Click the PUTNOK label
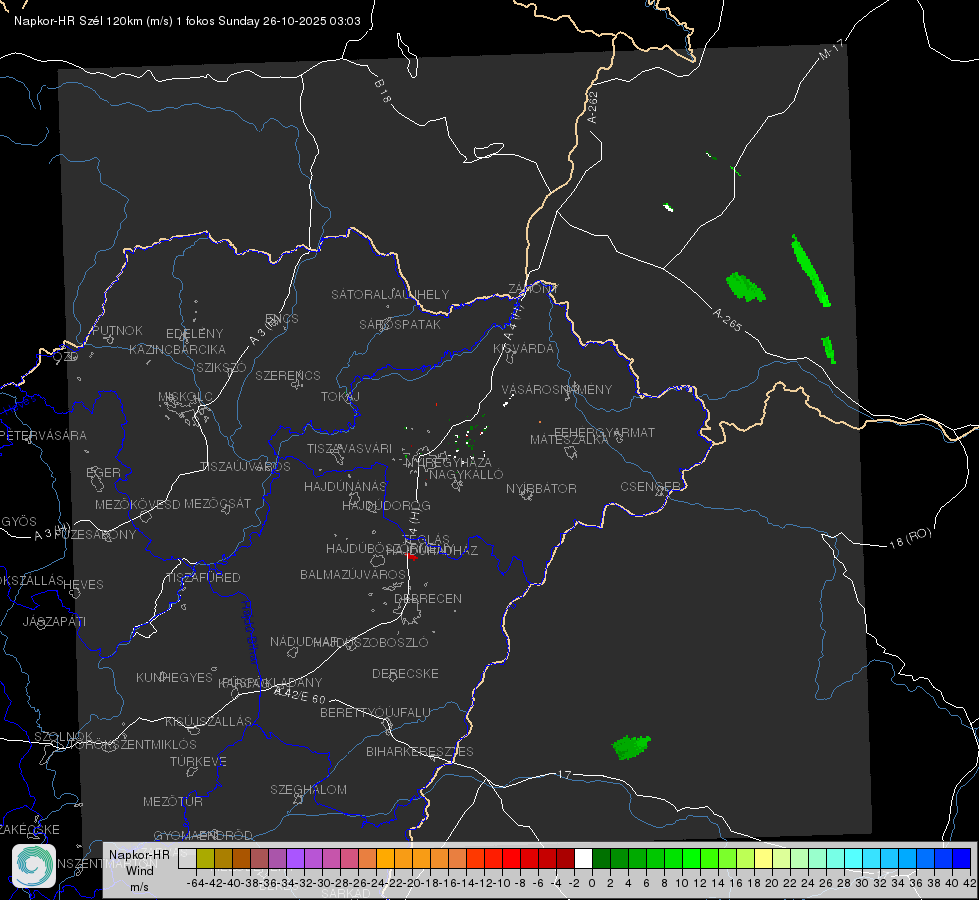Viewport: 979px width, 900px height. pos(117,330)
